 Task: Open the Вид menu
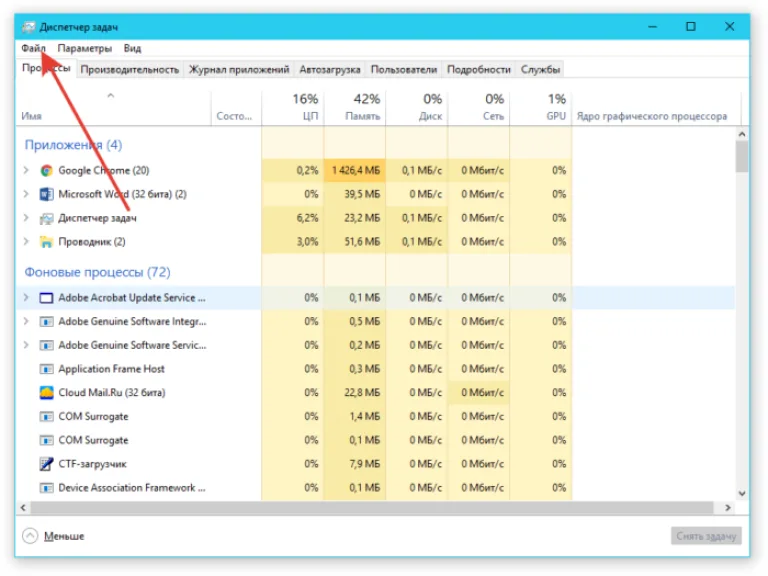pyautogui.click(x=132, y=48)
